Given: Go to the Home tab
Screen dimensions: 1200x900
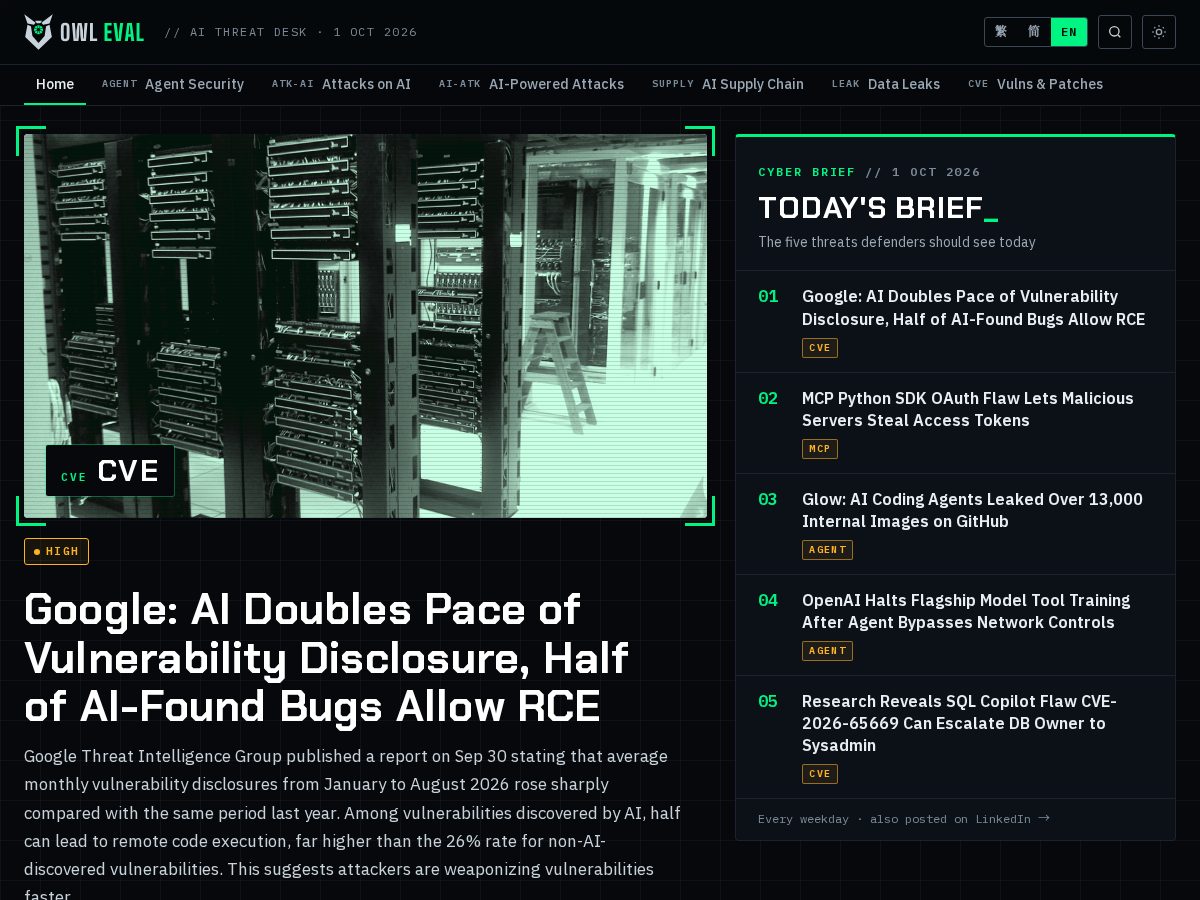Looking at the screenshot, I should [55, 84].
